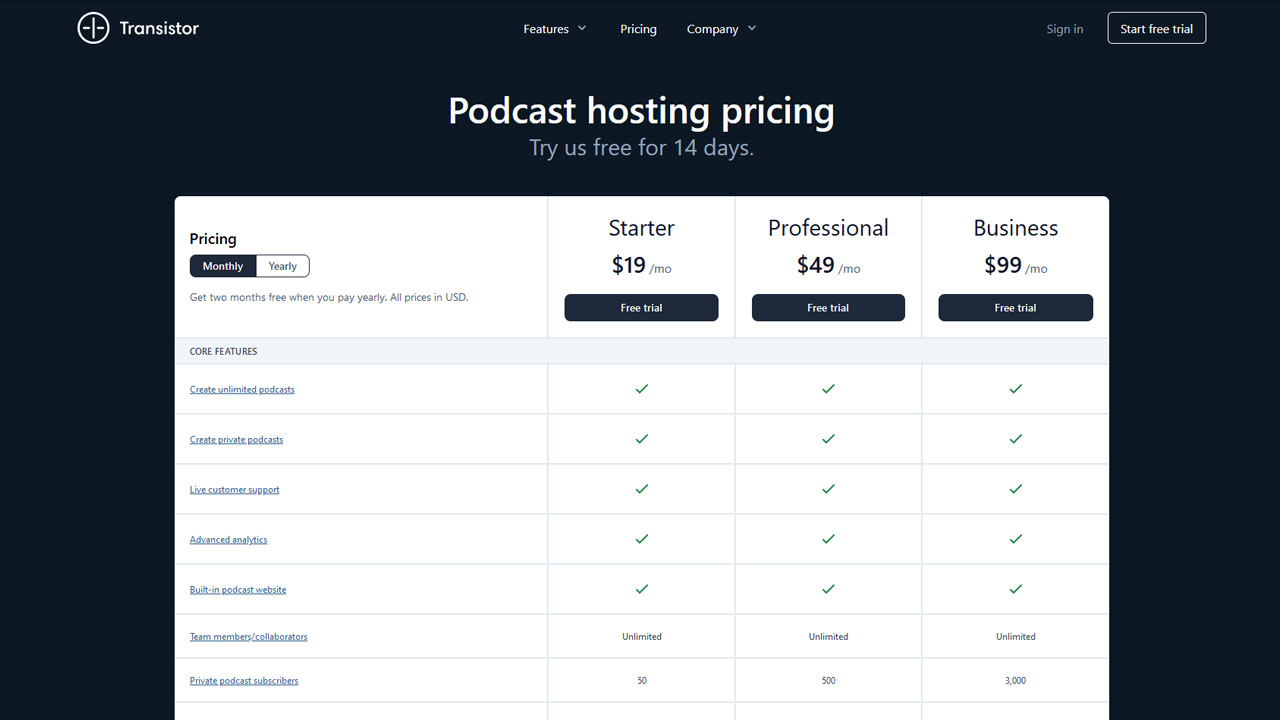The height and width of the screenshot is (720, 1280).
Task: Click the Transistor logo icon
Action: point(93,28)
